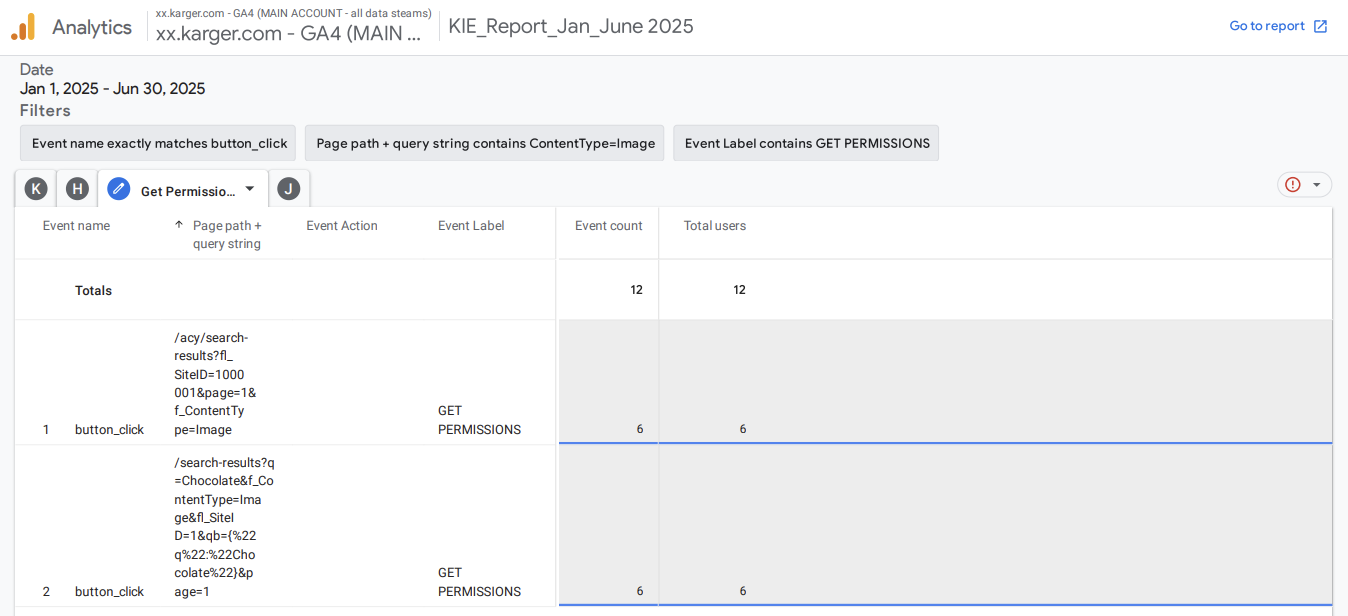
Task: Select the H tab
Action: (77, 188)
